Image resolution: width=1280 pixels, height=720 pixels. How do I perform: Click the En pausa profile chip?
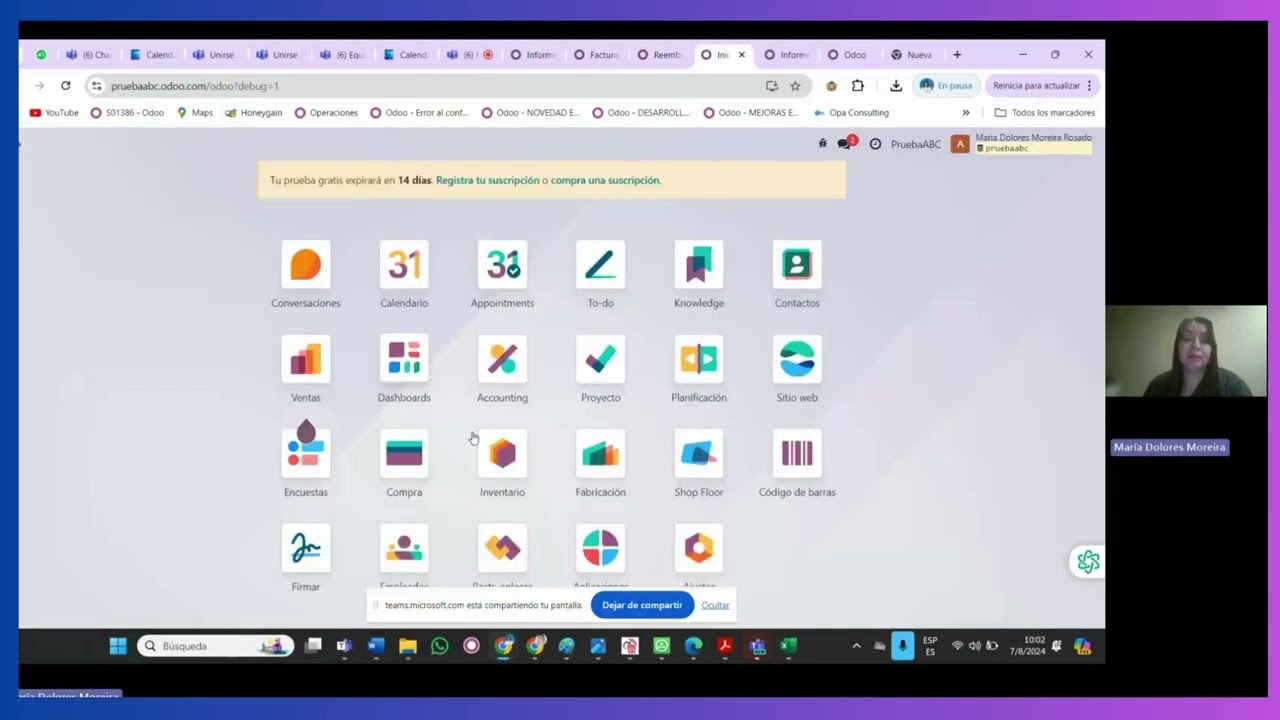[x=945, y=86]
